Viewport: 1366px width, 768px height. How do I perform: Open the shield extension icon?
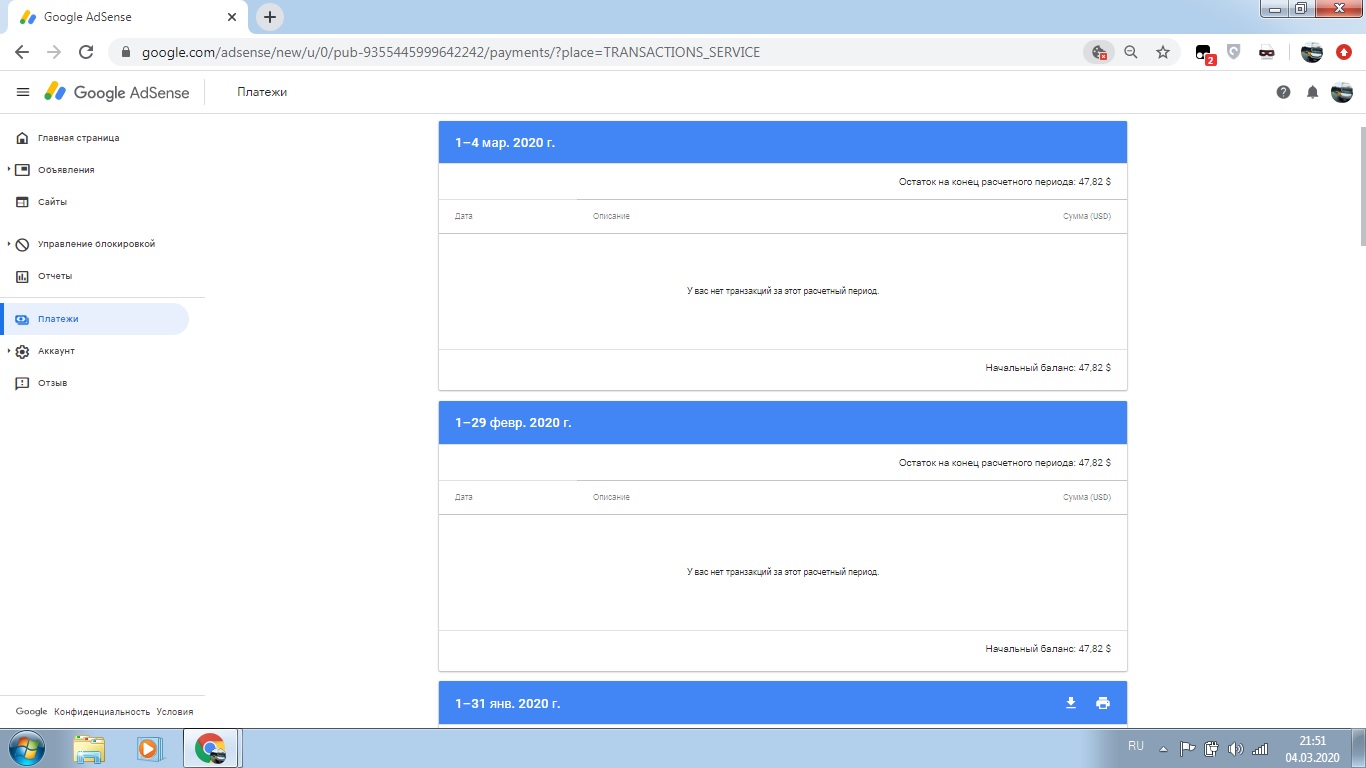[1234, 52]
